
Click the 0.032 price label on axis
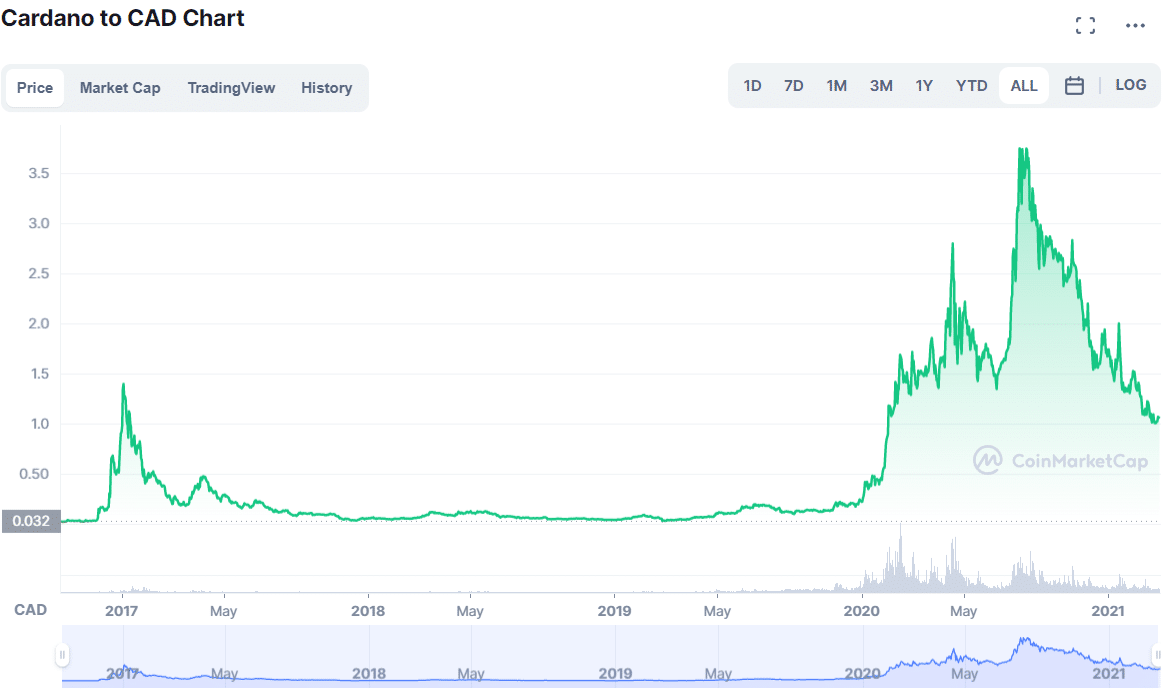click(31, 521)
